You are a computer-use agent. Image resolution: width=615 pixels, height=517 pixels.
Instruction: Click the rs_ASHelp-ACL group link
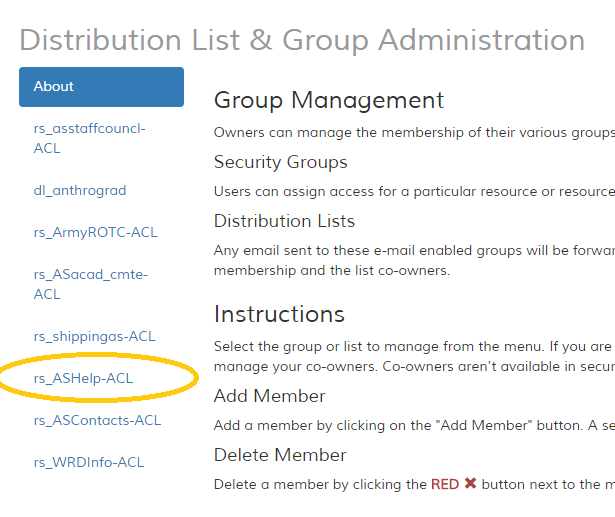point(83,379)
